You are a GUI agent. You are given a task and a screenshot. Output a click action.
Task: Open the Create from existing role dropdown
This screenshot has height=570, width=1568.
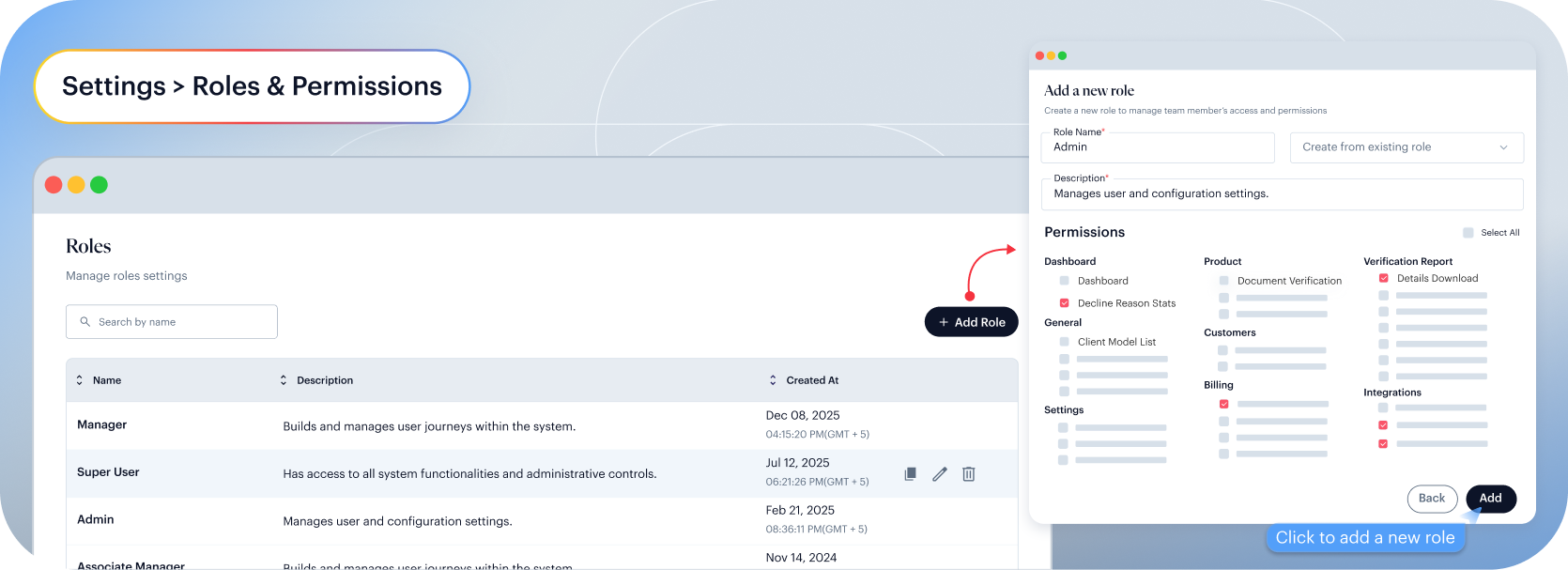click(1406, 147)
